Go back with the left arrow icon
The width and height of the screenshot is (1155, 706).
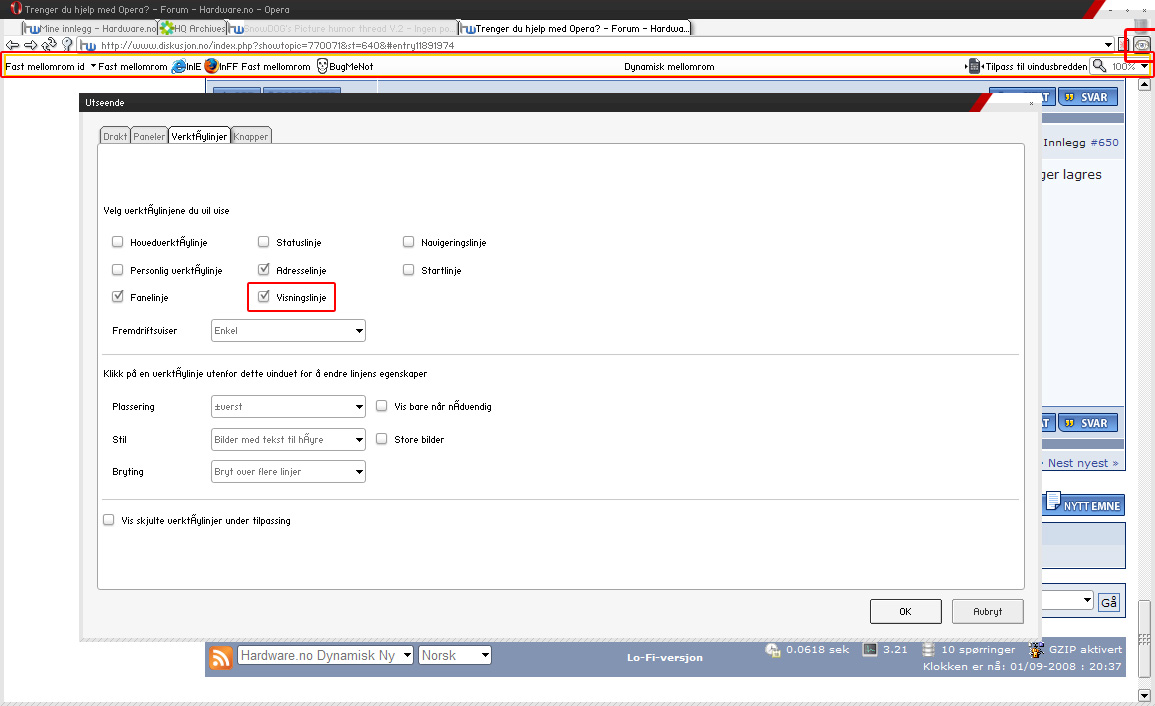(13, 45)
